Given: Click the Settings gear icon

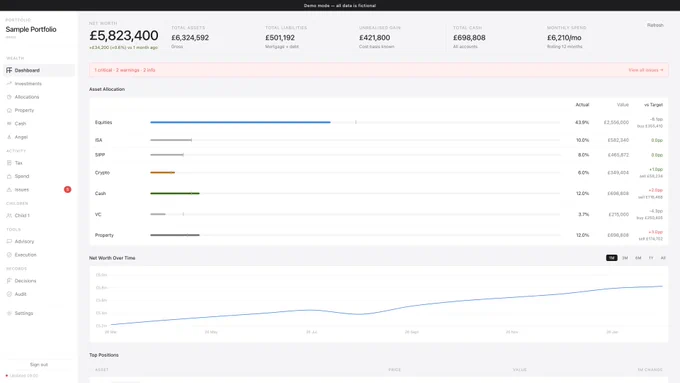Looking at the screenshot, I should point(9,313).
